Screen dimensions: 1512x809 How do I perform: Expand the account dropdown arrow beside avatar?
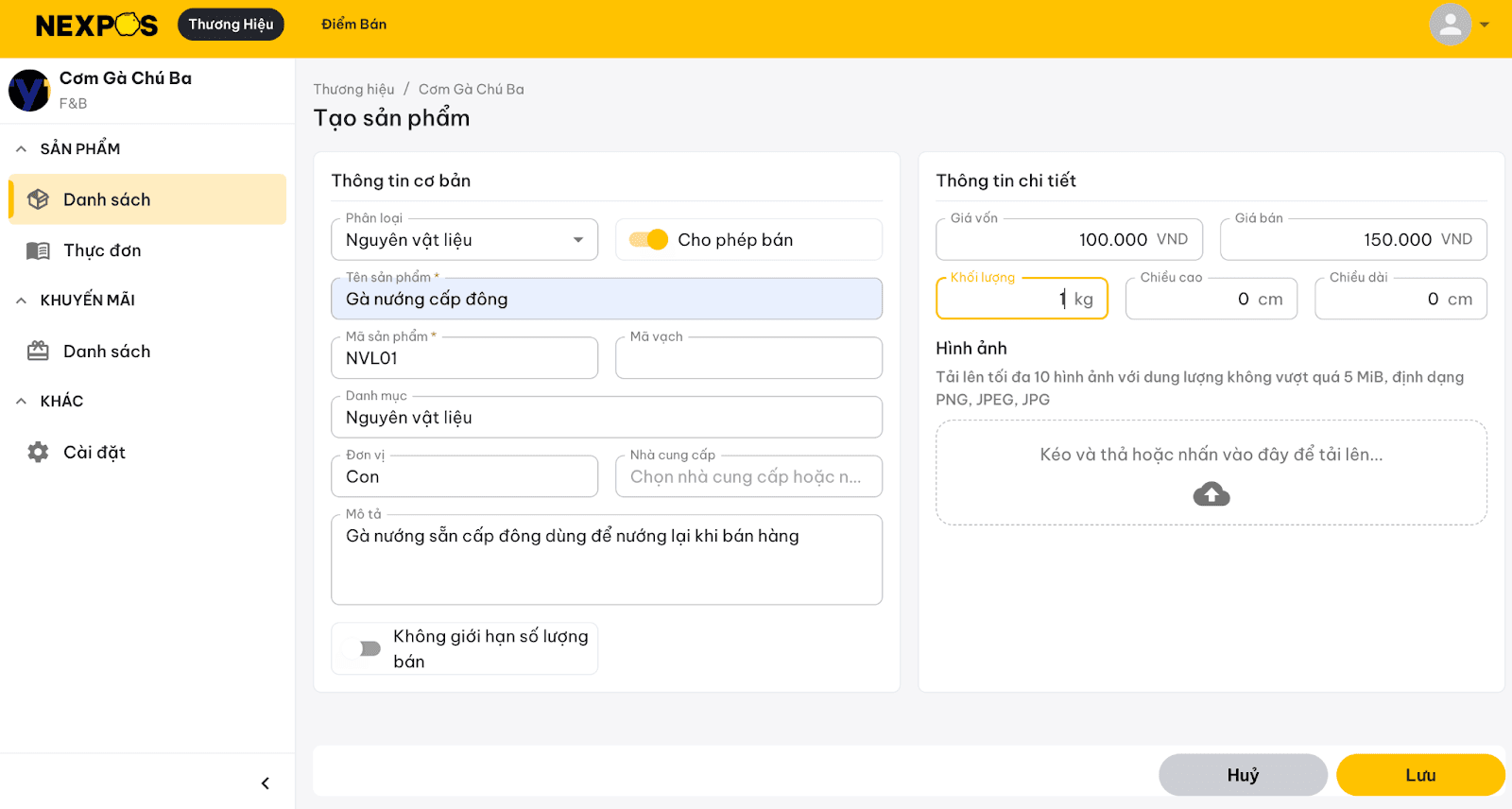pos(1485,26)
